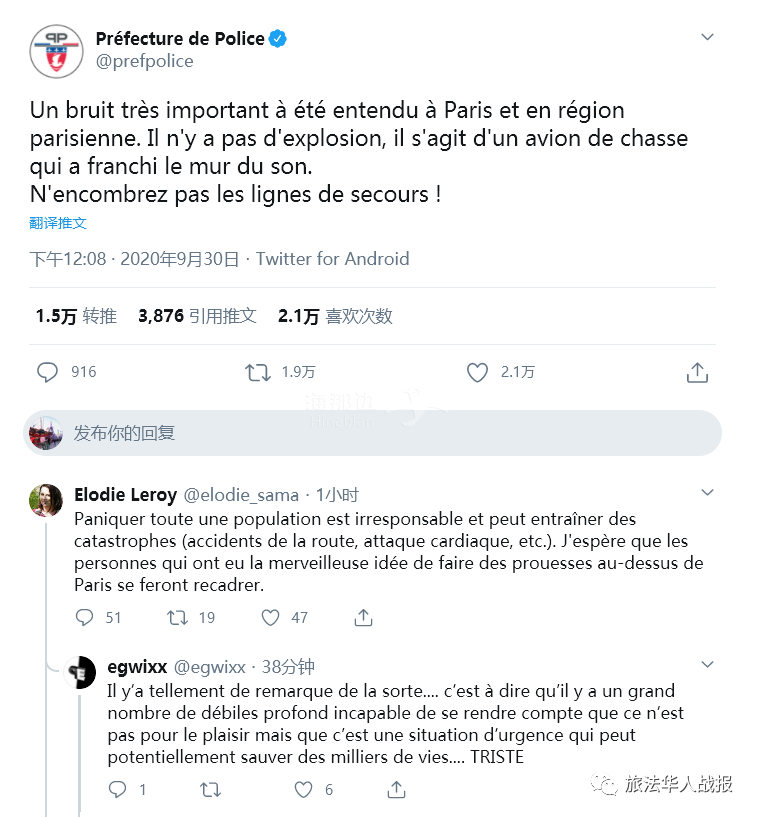View the 1.5万 转推 retweets list

coord(76,316)
